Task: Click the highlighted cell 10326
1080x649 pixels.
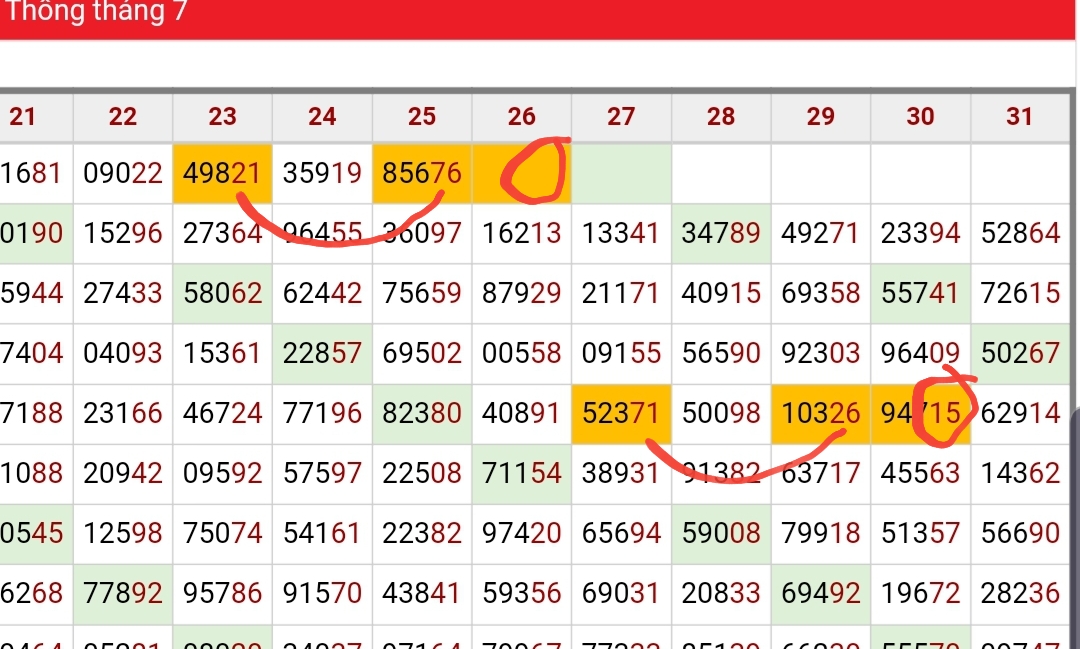Action: [x=821, y=413]
